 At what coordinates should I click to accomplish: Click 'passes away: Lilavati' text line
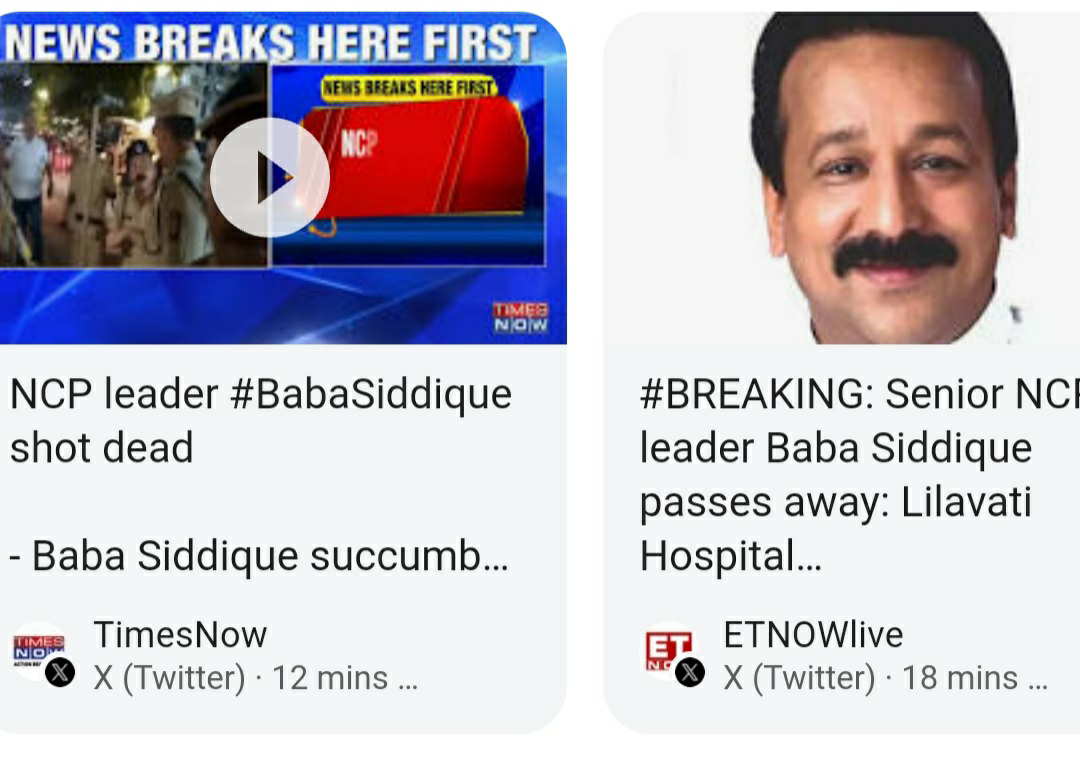click(835, 502)
